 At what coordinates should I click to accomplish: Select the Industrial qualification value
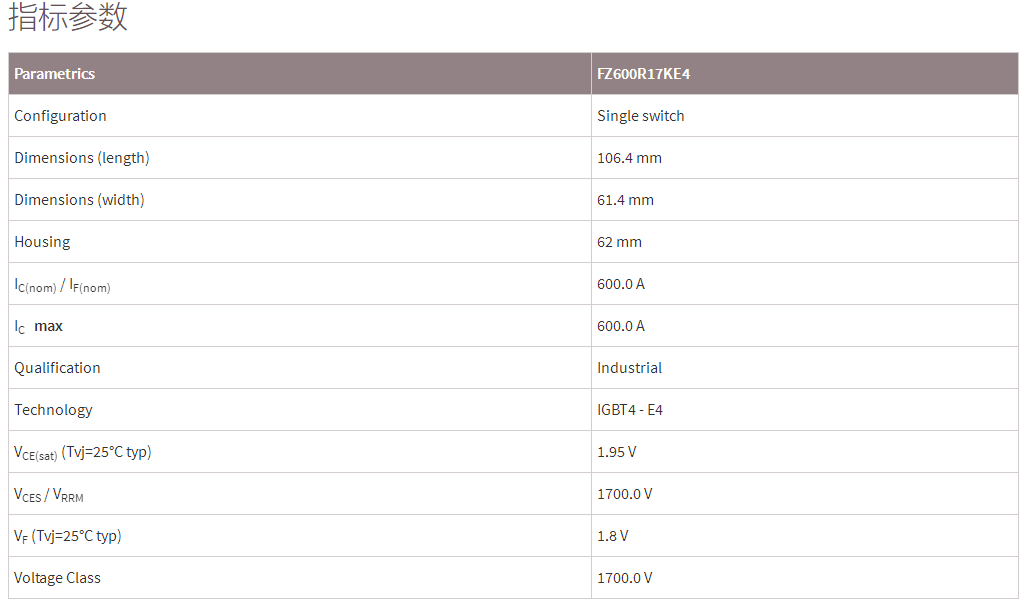(x=629, y=368)
